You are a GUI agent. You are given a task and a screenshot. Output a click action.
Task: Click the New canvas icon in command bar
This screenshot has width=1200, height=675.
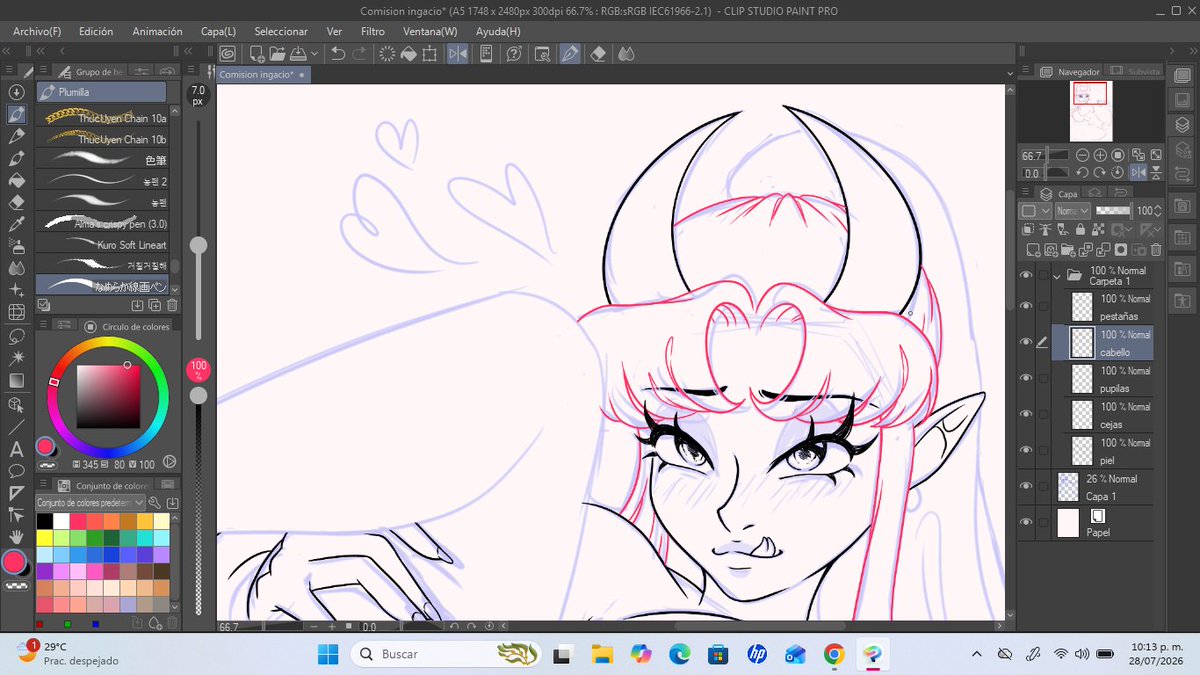coord(257,54)
